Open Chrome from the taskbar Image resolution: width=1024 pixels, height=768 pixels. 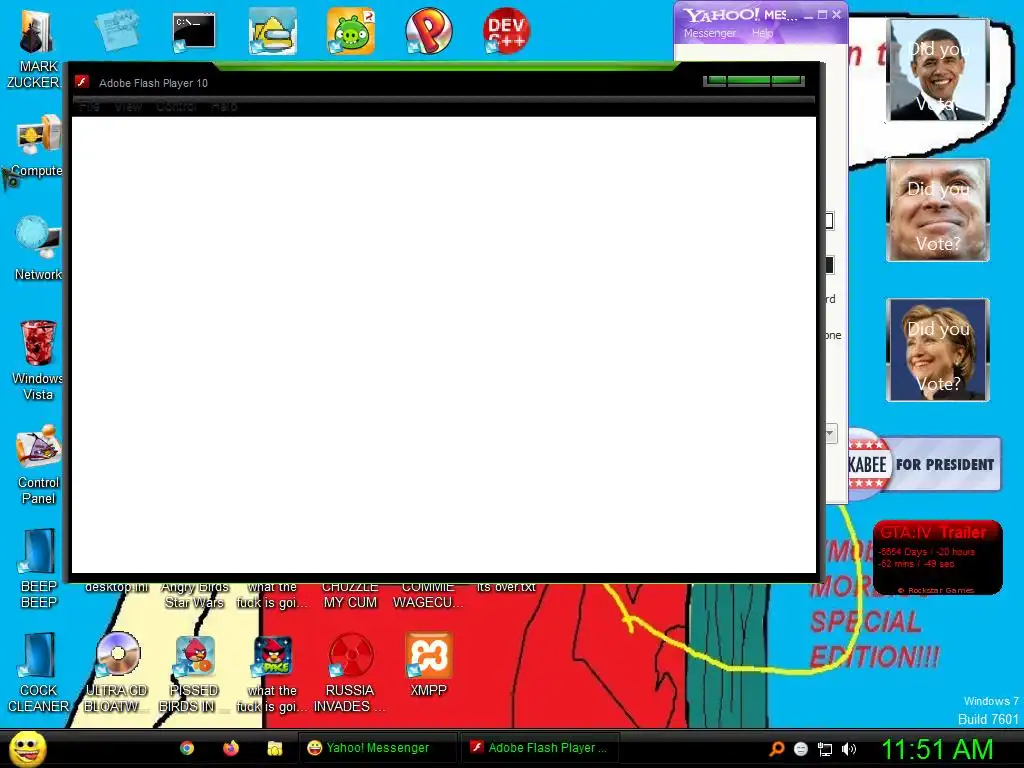tap(187, 748)
